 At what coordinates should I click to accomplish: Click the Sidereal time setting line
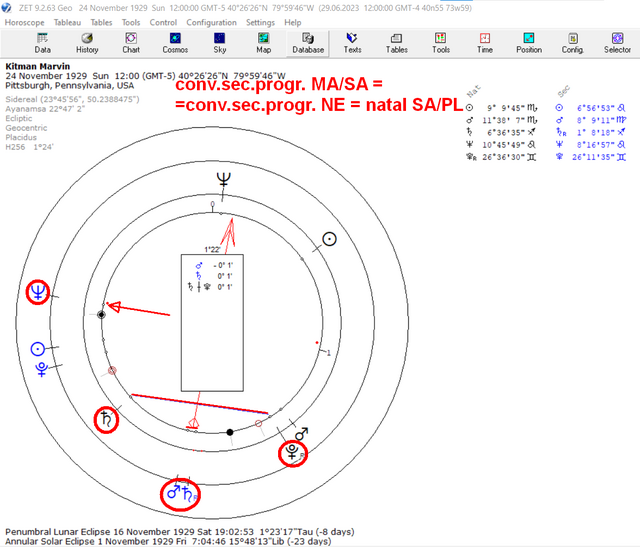72,99
